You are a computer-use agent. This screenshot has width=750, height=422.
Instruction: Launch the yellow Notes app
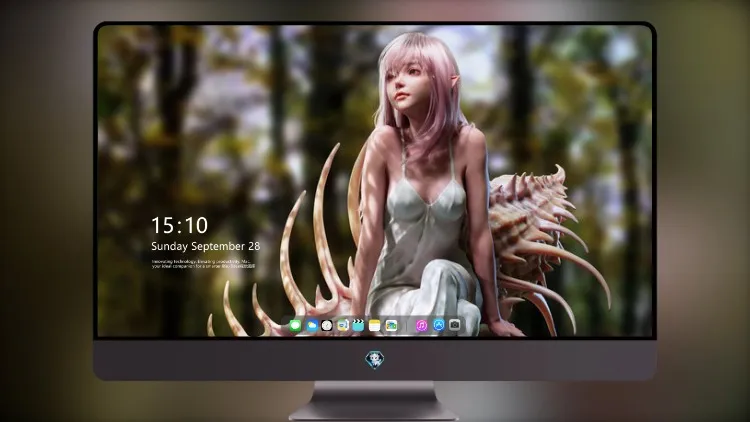(375, 326)
